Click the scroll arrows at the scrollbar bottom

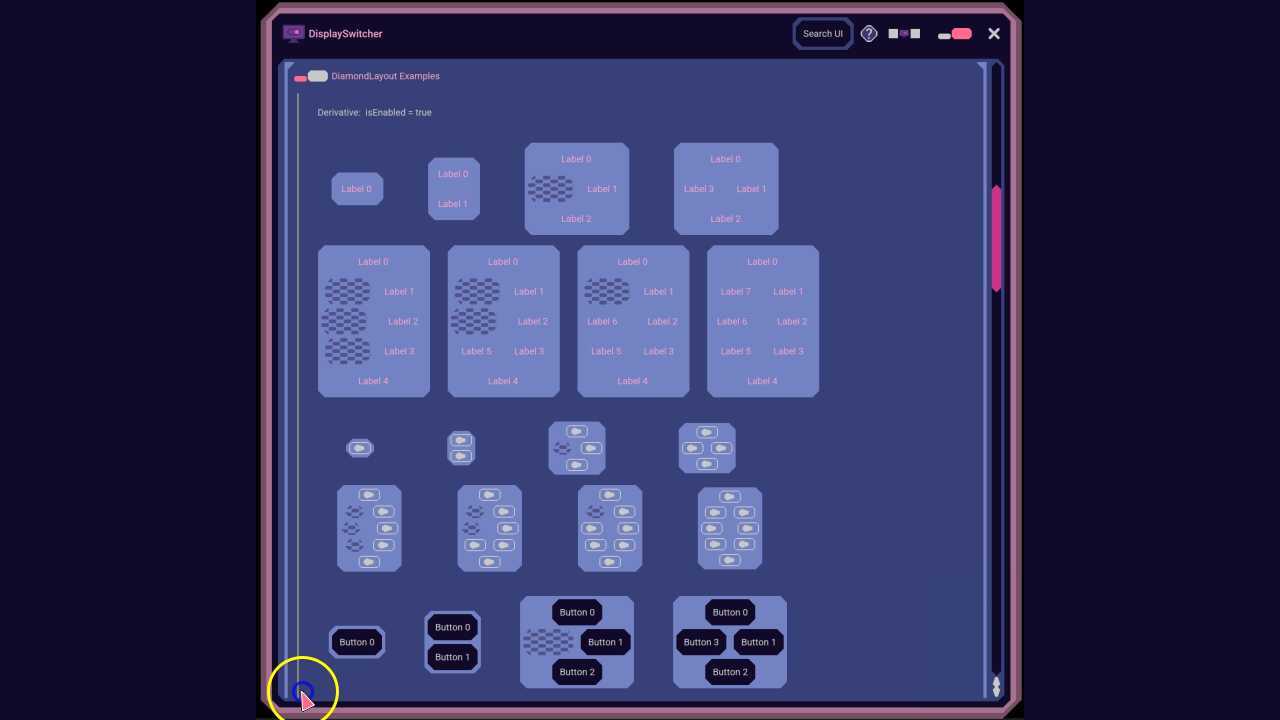[x=996, y=686]
